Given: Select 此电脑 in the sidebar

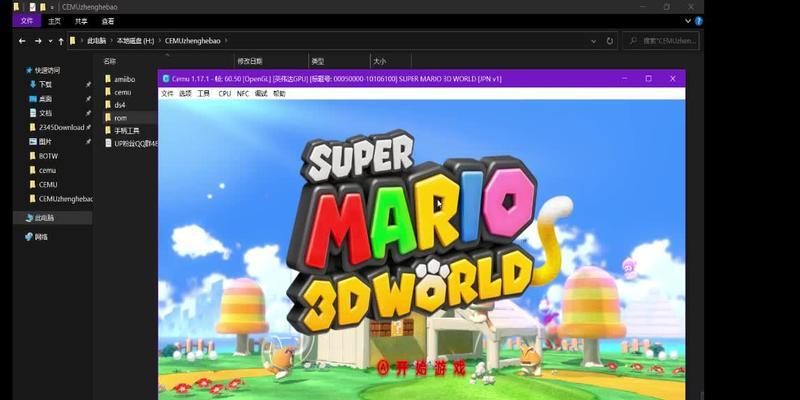Looking at the screenshot, I should (53, 218).
